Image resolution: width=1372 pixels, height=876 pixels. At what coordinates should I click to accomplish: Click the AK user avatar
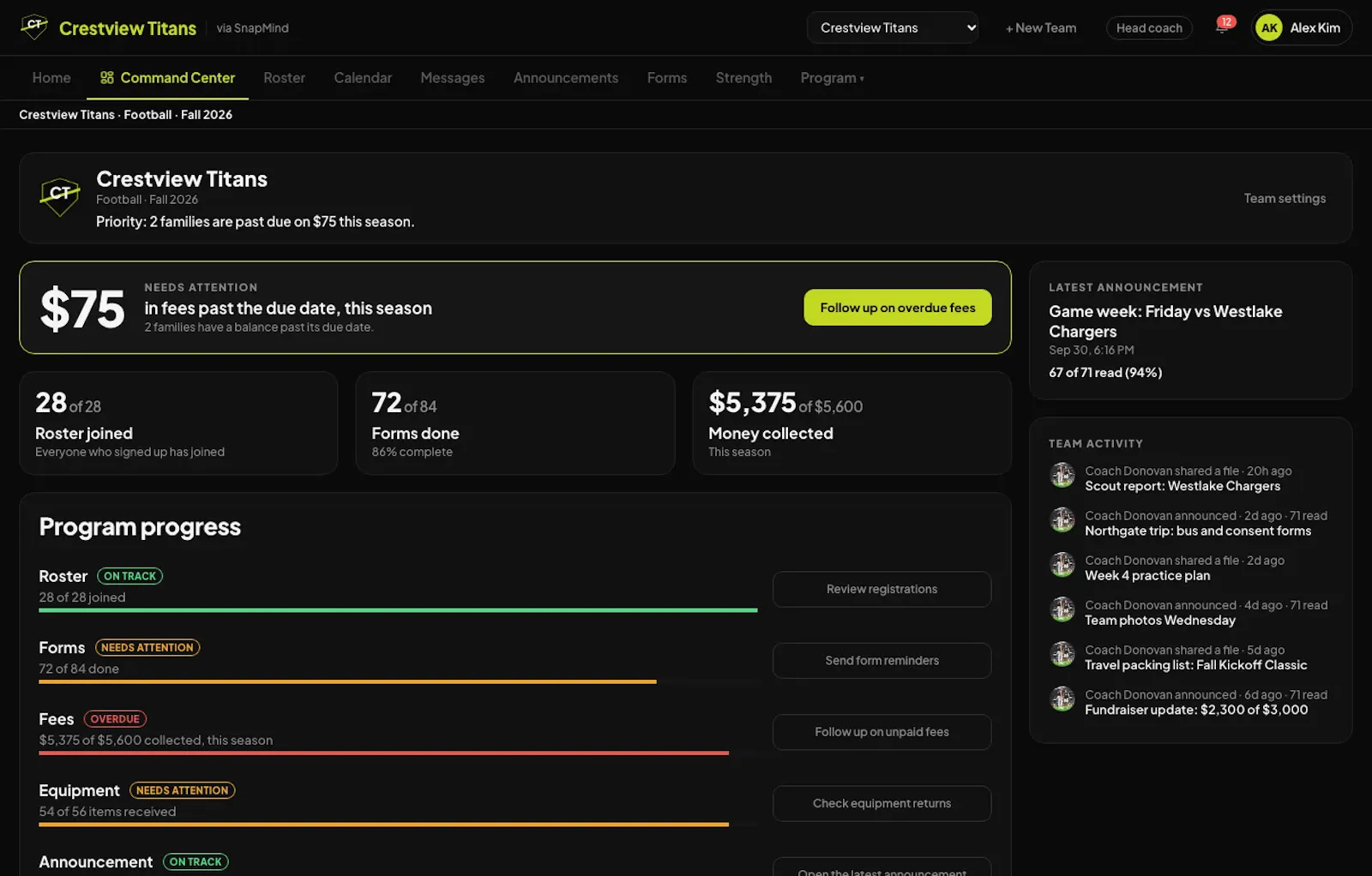(x=1269, y=27)
